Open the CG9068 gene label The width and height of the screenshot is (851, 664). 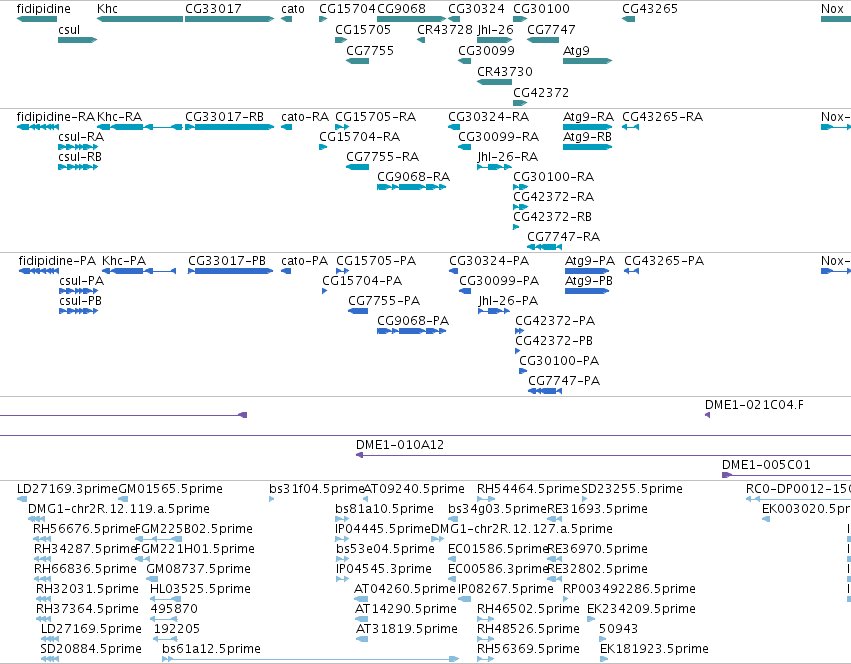[x=402, y=9]
